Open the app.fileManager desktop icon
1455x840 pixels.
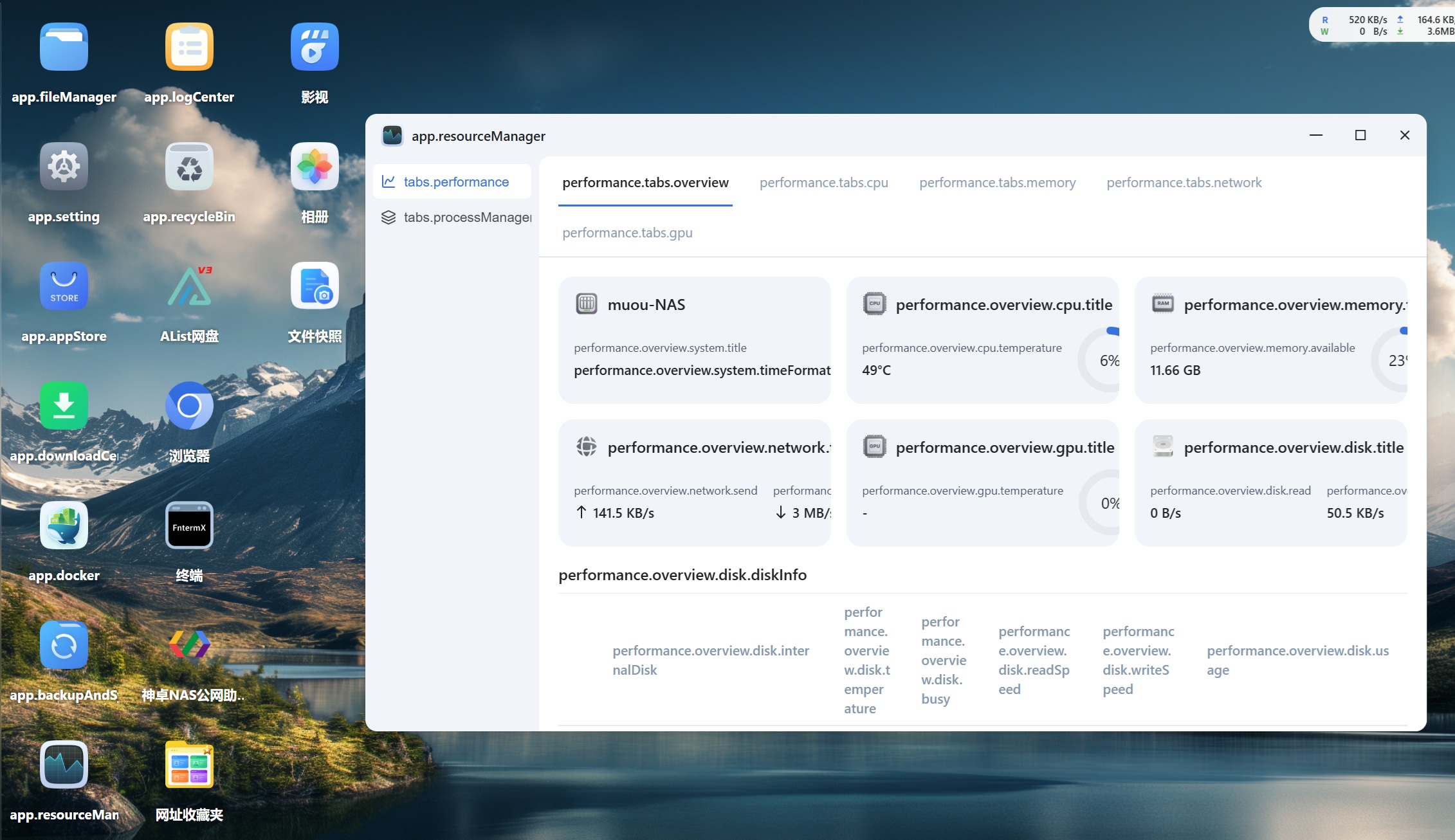point(64,47)
